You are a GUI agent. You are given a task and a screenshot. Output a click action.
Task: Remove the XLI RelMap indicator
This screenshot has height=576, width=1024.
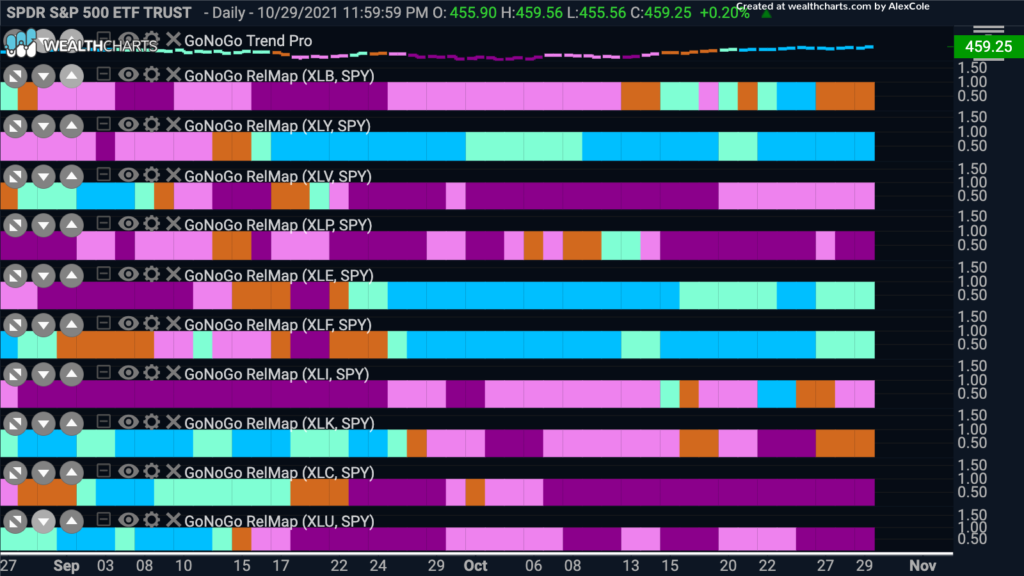point(173,373)
